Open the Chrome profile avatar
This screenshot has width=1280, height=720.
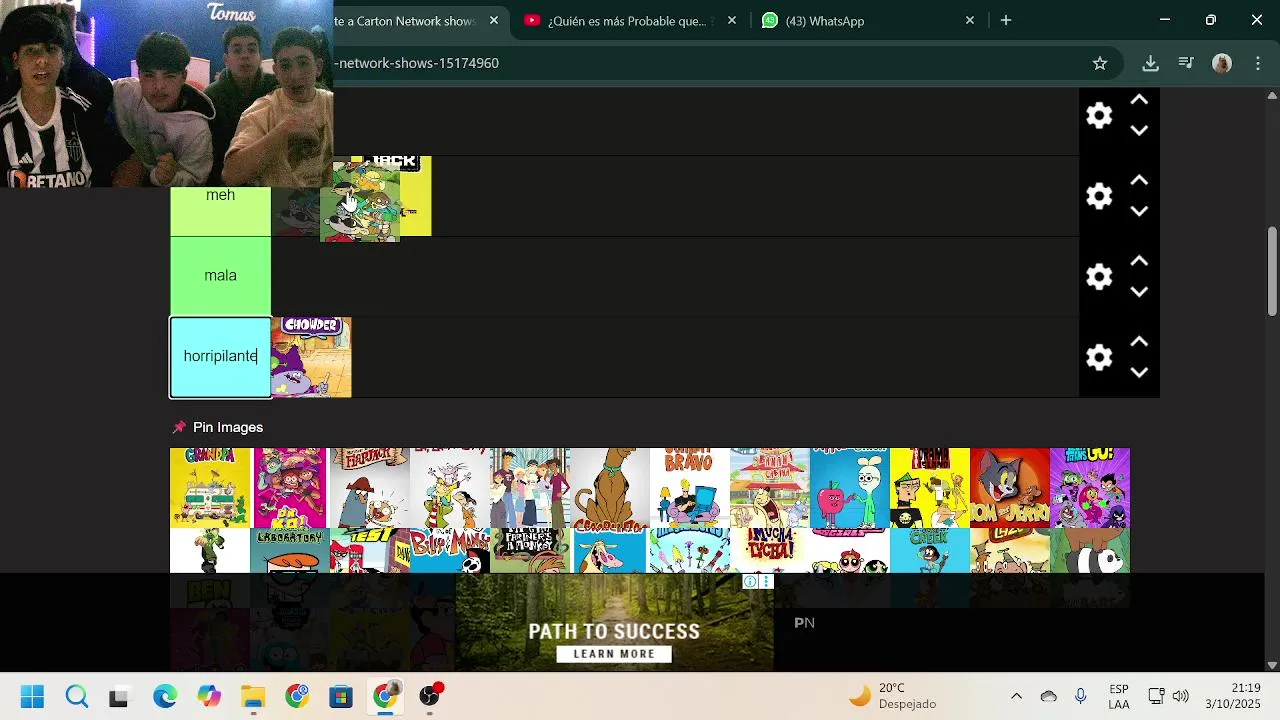coord(1222,63)
